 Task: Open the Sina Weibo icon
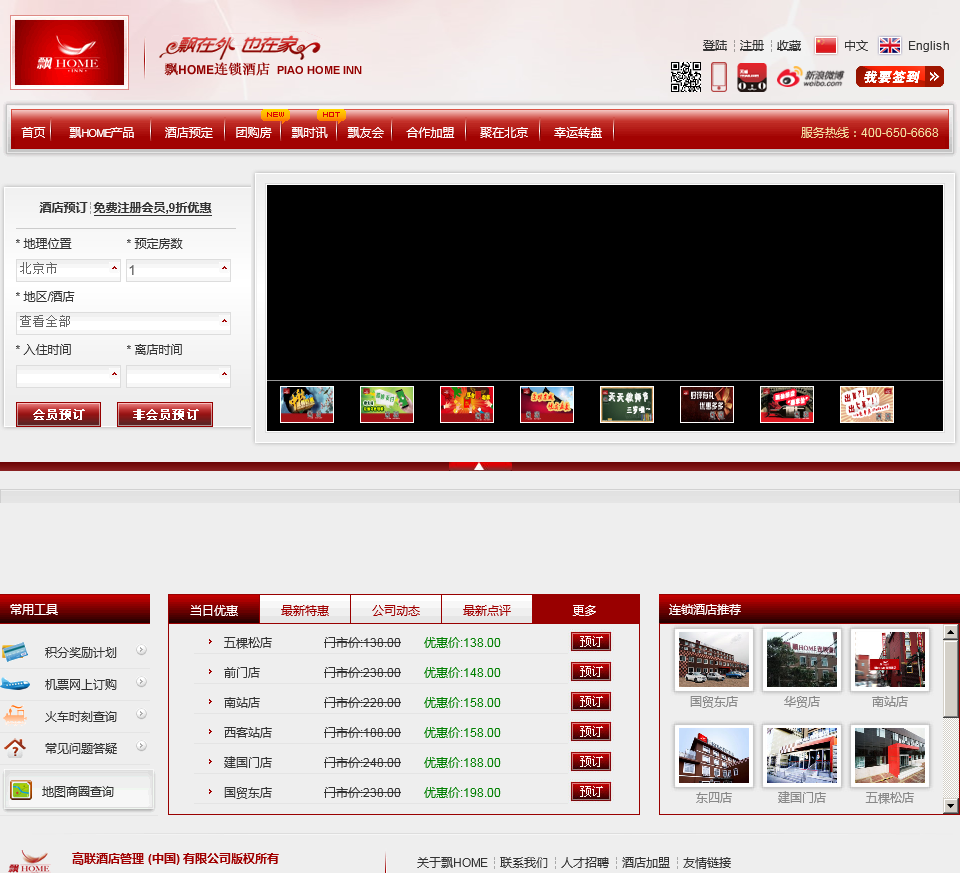[810, 78]
